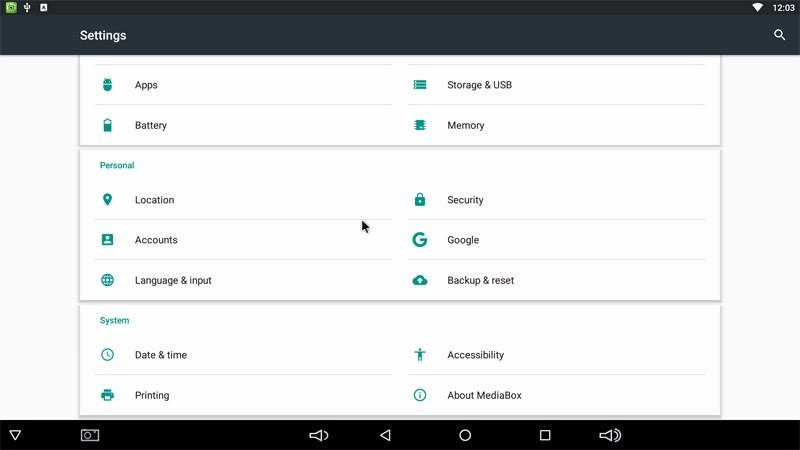
Task: Tap the Battery icon
Action: click(108, 125)
